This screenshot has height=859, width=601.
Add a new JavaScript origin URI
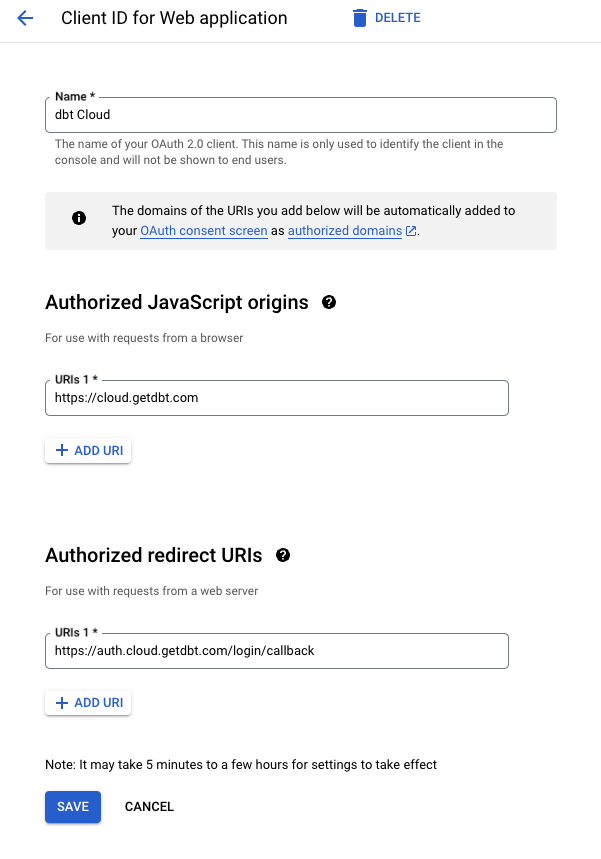coord(88,450)
